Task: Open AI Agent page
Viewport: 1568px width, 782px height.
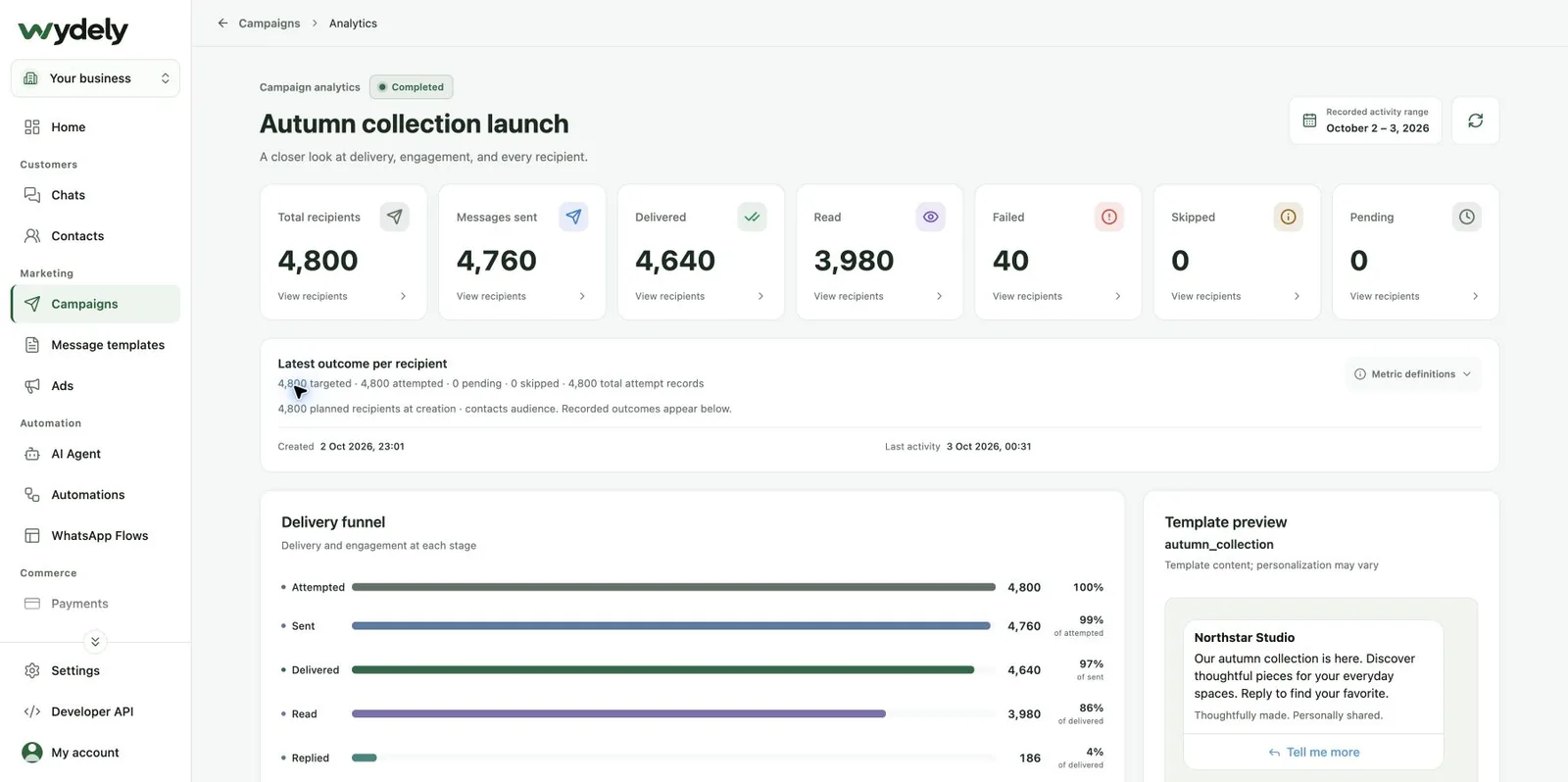Action: coord(95,454)
